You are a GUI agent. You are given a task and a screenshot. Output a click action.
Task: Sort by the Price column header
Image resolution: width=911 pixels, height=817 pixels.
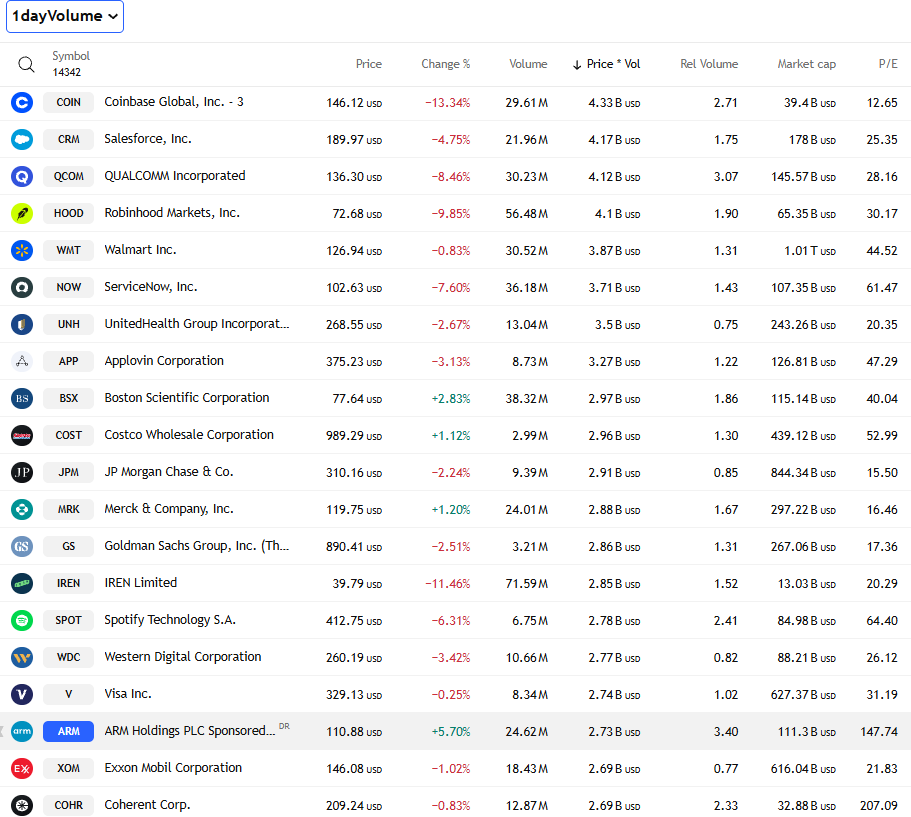point(368,64)
